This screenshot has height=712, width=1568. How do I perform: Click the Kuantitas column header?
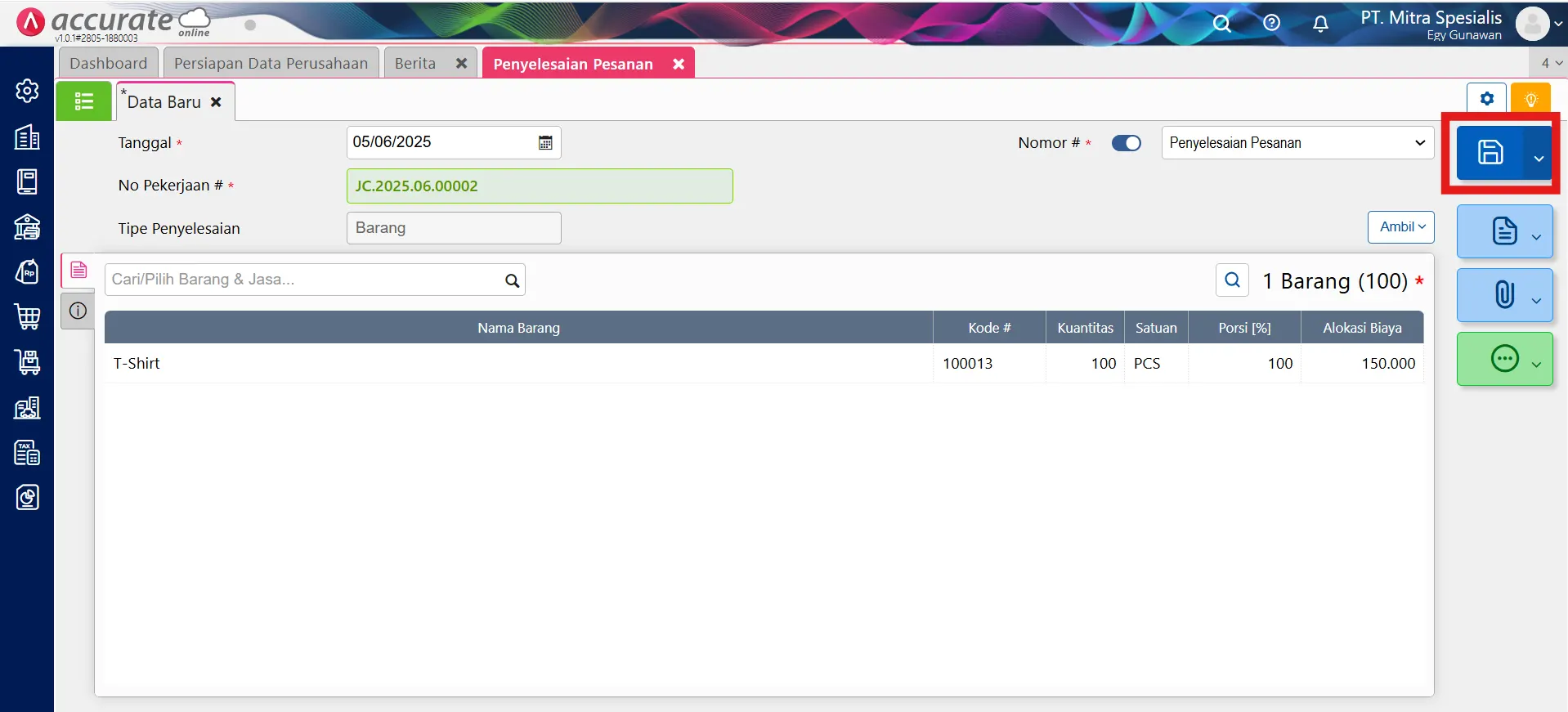1085,328
